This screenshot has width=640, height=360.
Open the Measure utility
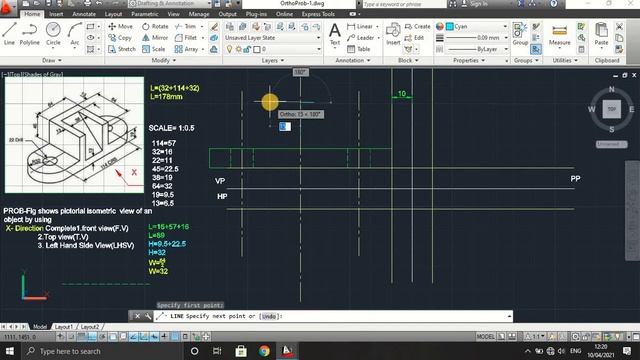coord(560,33)
